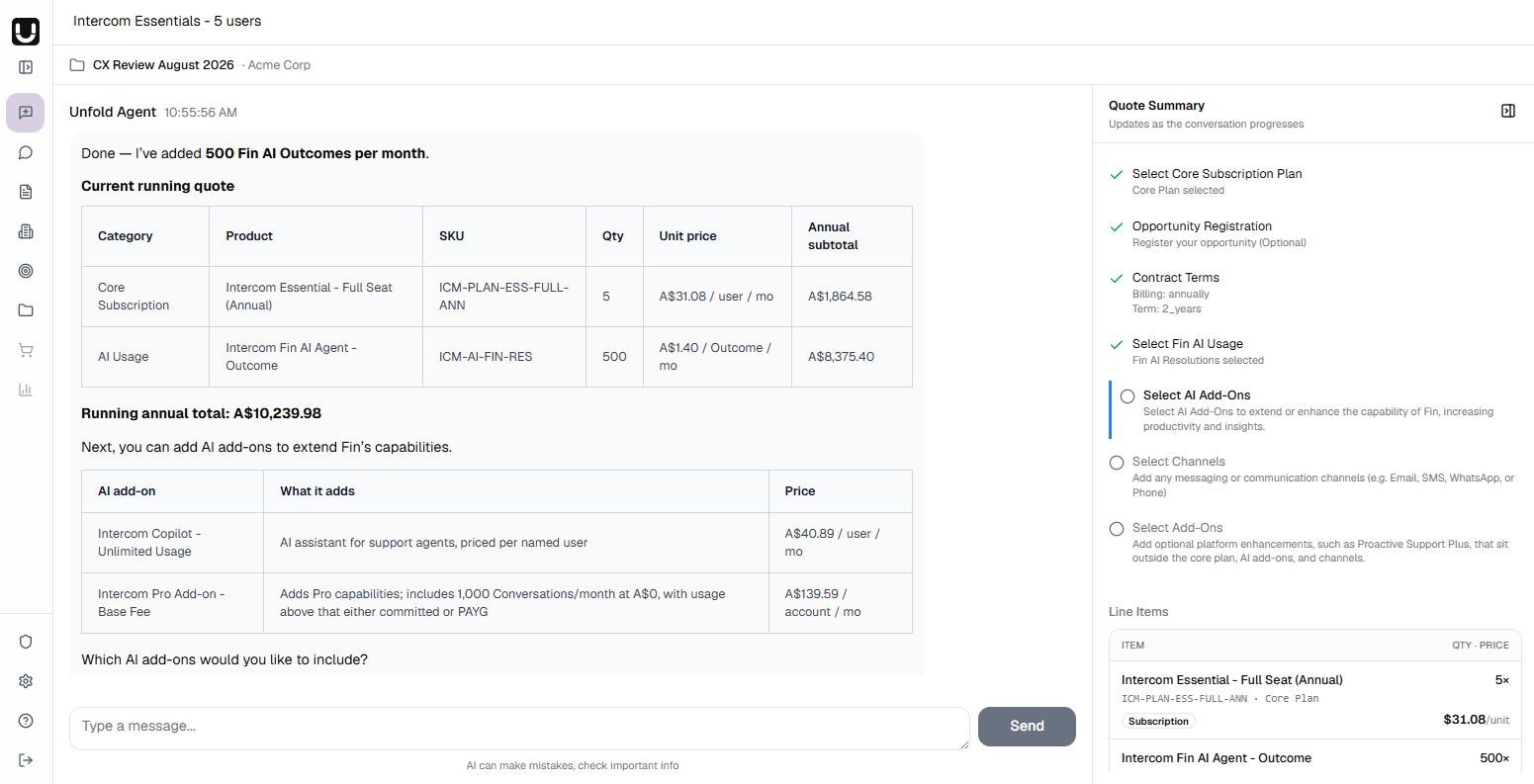This screenshot has width=1534, height=784.
Task: Toggle the left sidebar panel icon
Action: tap(26, 67)
